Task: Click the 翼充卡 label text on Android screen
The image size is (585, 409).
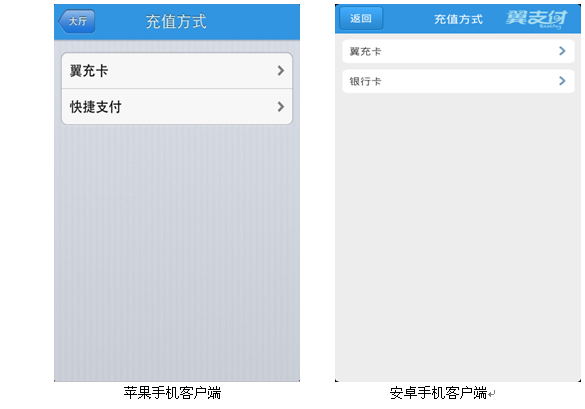Action: tap(365, 51)
